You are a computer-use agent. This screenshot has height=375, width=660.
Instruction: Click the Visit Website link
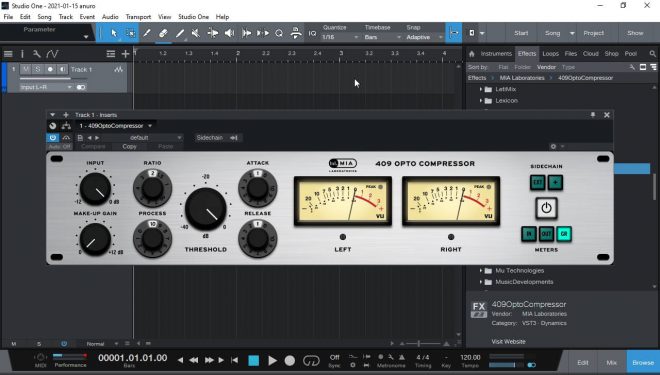[508, 342]
